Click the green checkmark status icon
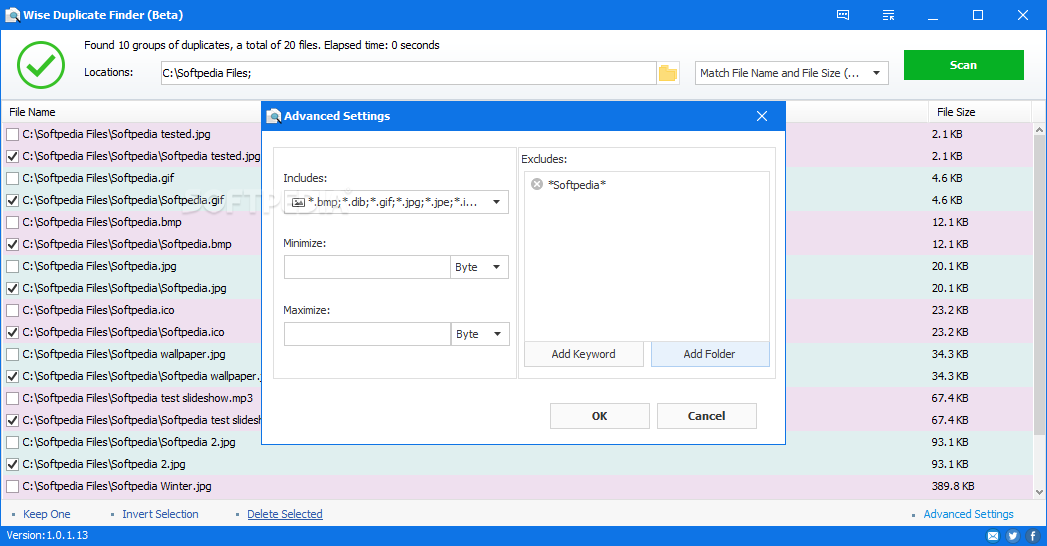The width and height of the screenshot is (1047, 546). click(x=41, y=65)
